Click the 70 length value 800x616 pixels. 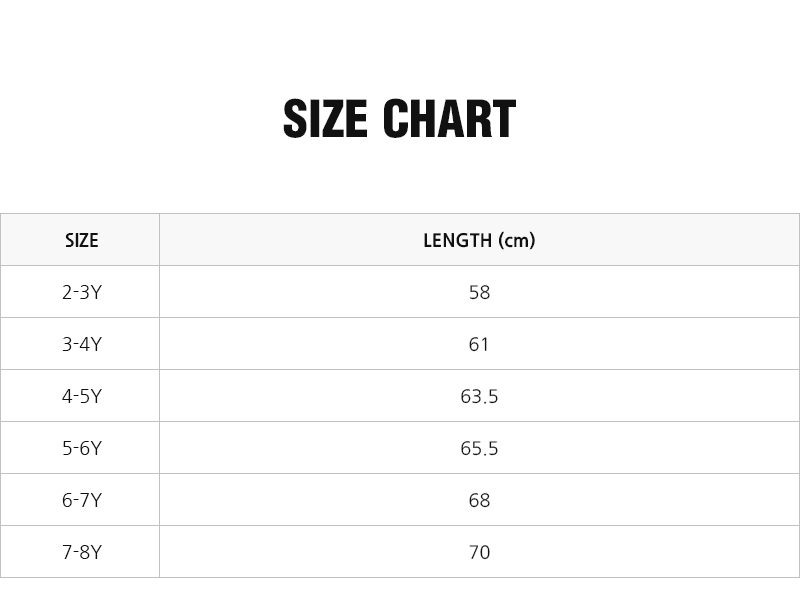coord(479,553)
